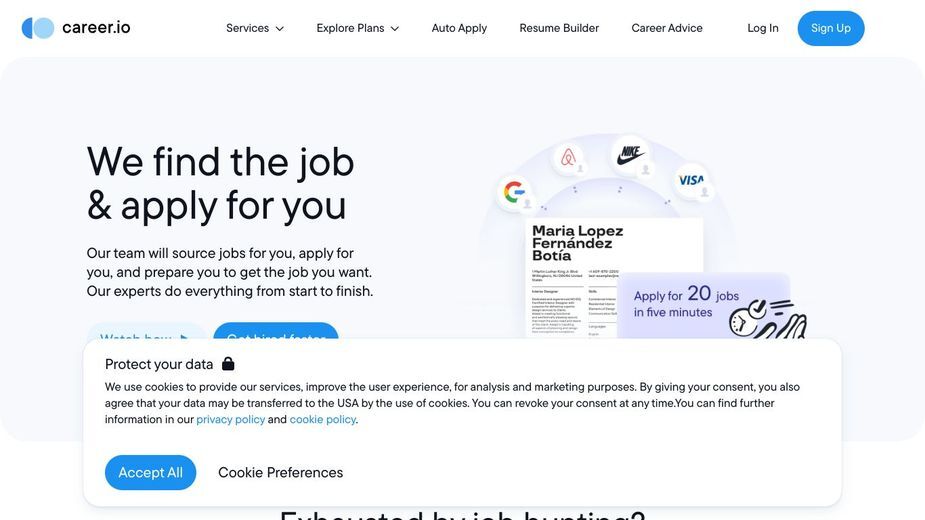Image resolution: width=925 pixels, height=520 pixels.
Task: Open the Career Advice menu item
Action: click(667, 28)
